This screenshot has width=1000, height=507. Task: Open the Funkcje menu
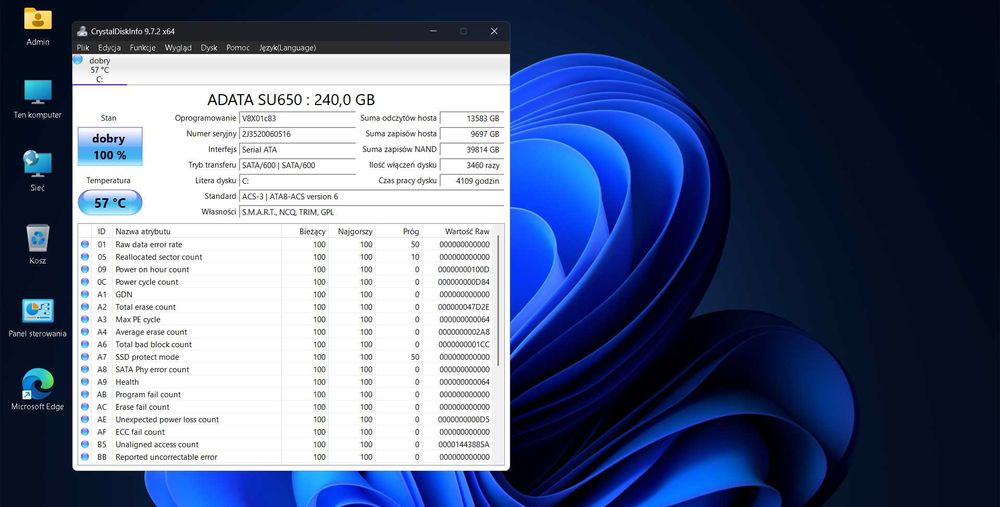[x=143, y=48]
